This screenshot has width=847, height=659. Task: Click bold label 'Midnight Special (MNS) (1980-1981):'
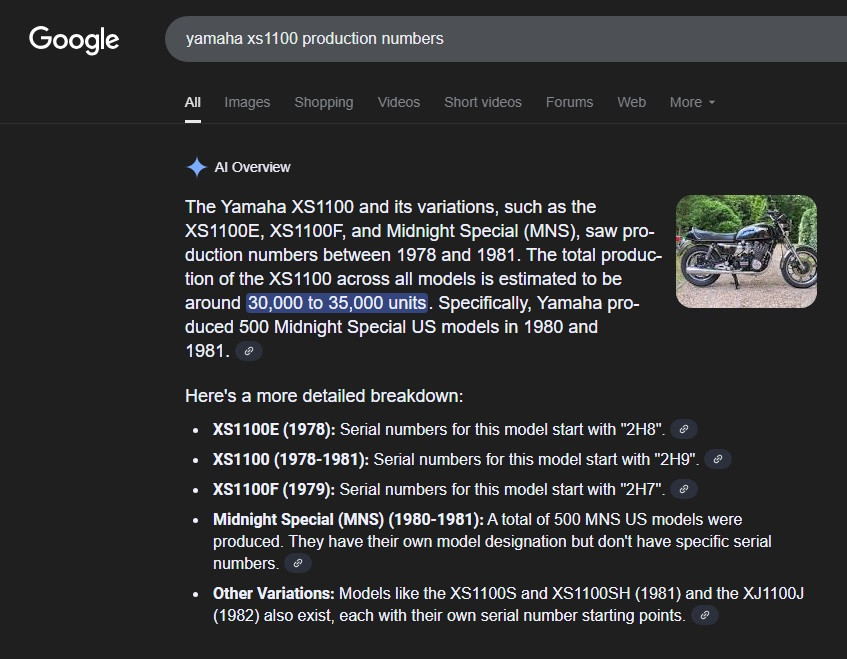click(348, 520)
